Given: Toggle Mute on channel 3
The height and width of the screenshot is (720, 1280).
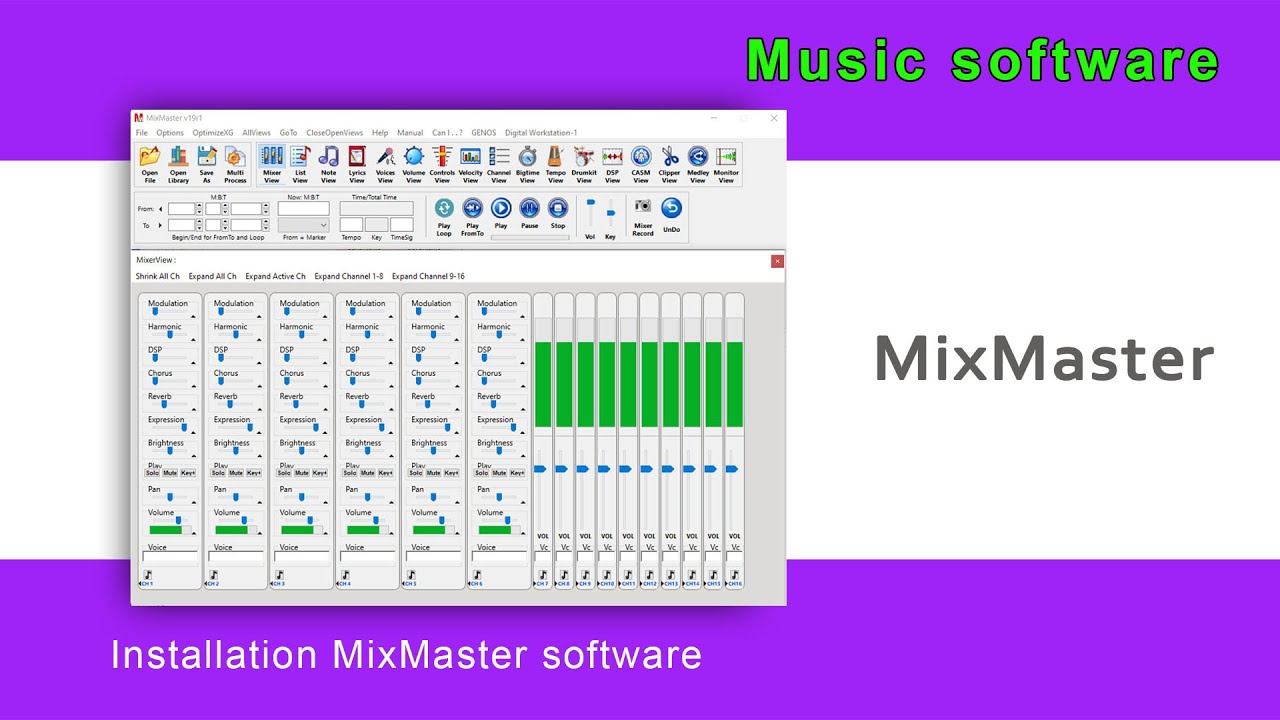Looking at the screenshot, I should click(x=302, y=473).
